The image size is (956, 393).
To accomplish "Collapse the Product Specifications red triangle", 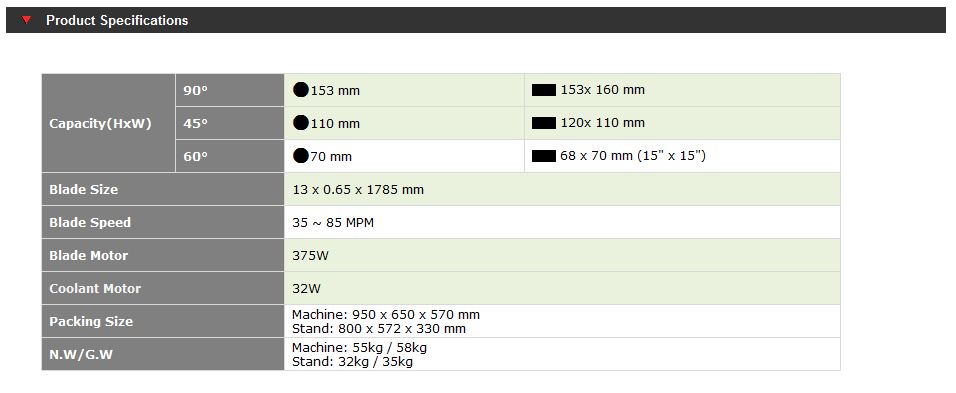I will tap(26, 20).
